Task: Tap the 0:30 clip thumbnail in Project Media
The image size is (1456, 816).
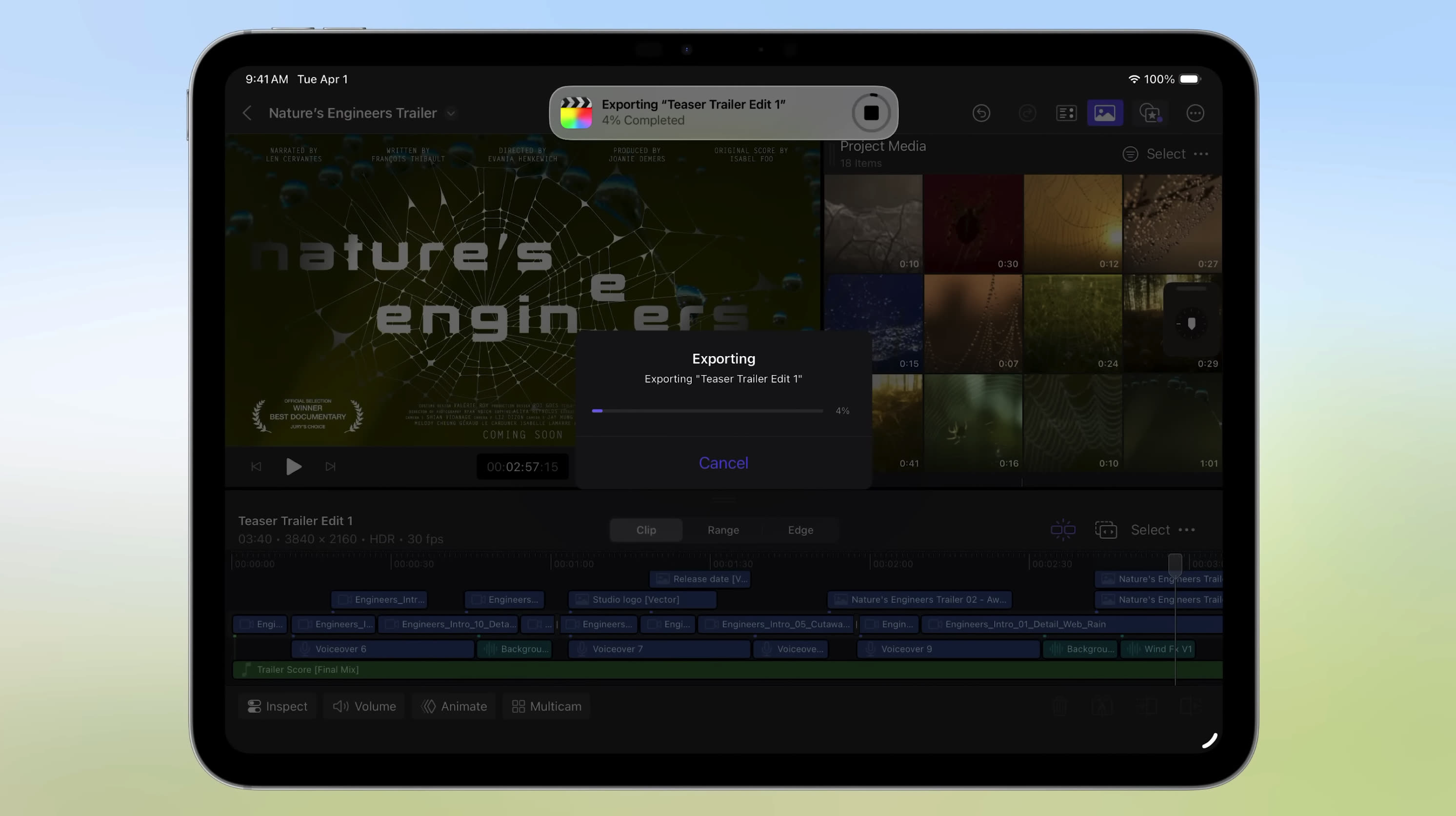Action: pyautogui.click(x=973, y=223)
